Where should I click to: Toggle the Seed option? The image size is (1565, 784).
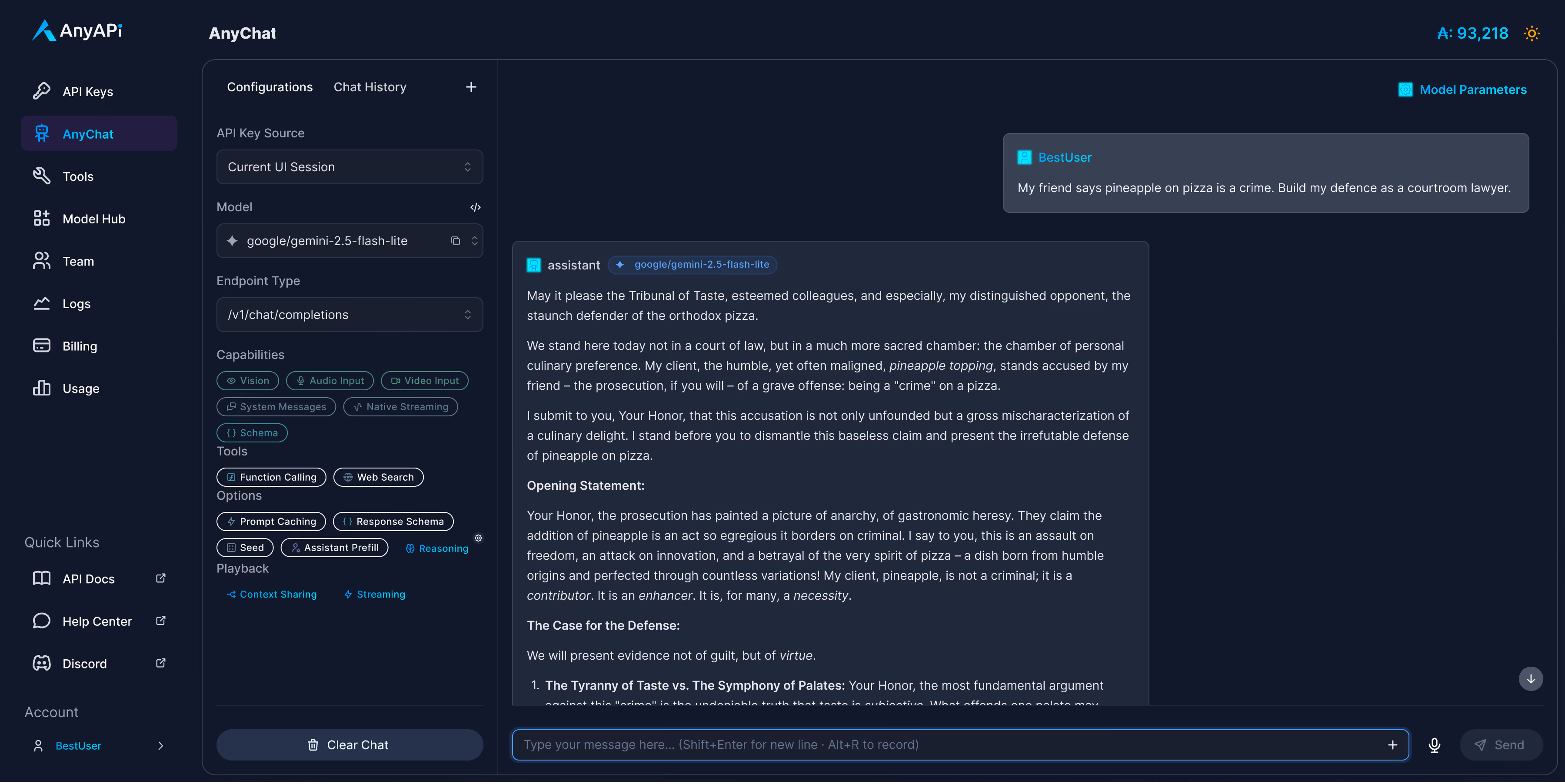point(245,548)
